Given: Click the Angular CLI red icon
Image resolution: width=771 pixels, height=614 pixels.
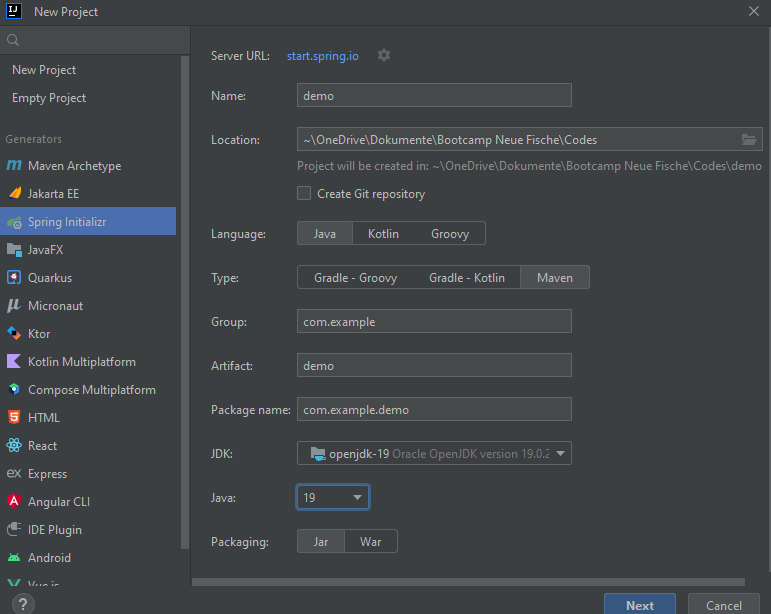Looking at the screenshot, I should (14, 501).
